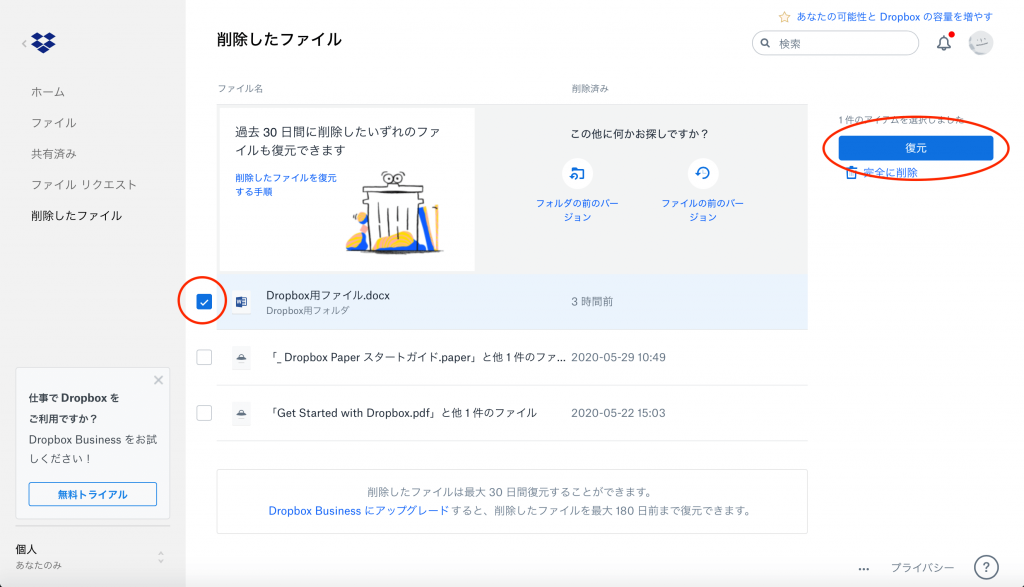Click the ファイルの前のバージョン link
This screenshot has height=587, width=1024.
[703, 210]
